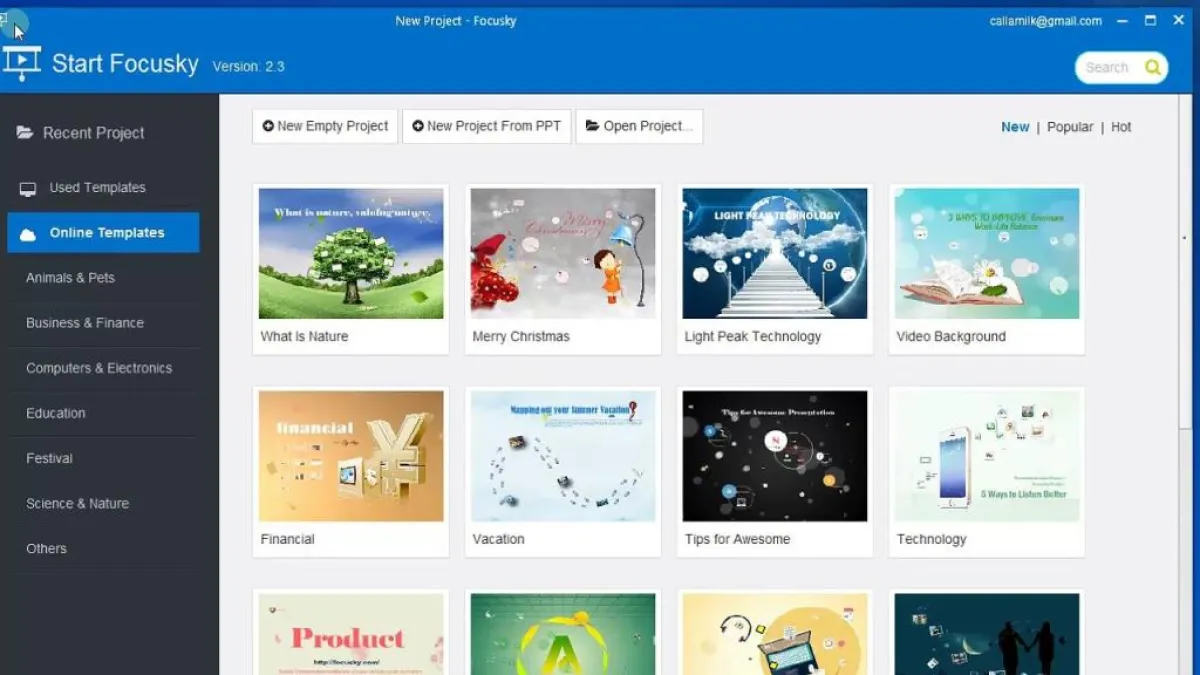This screenshot has height=675, width=1200.
Task: Open the Business & Finance category
Action: 85,323
